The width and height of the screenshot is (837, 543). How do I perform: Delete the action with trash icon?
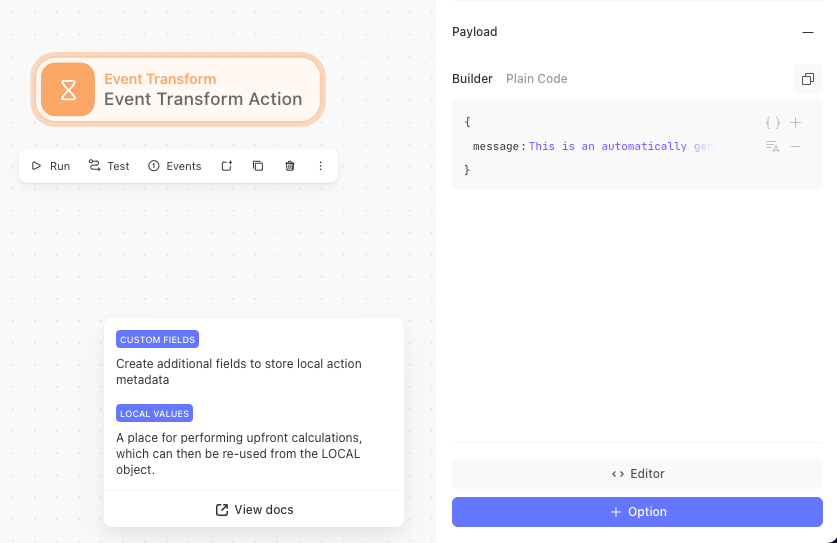(290, 166)
